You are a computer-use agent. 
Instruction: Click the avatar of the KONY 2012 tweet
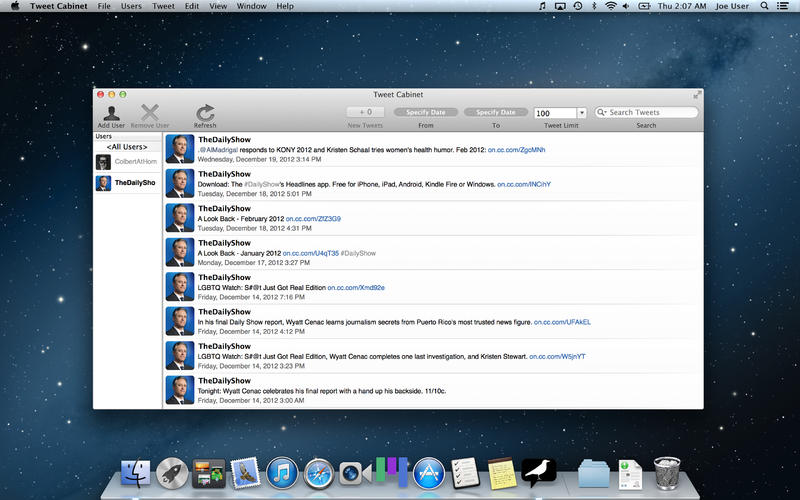pyautogui.click(x=180, y=149)
